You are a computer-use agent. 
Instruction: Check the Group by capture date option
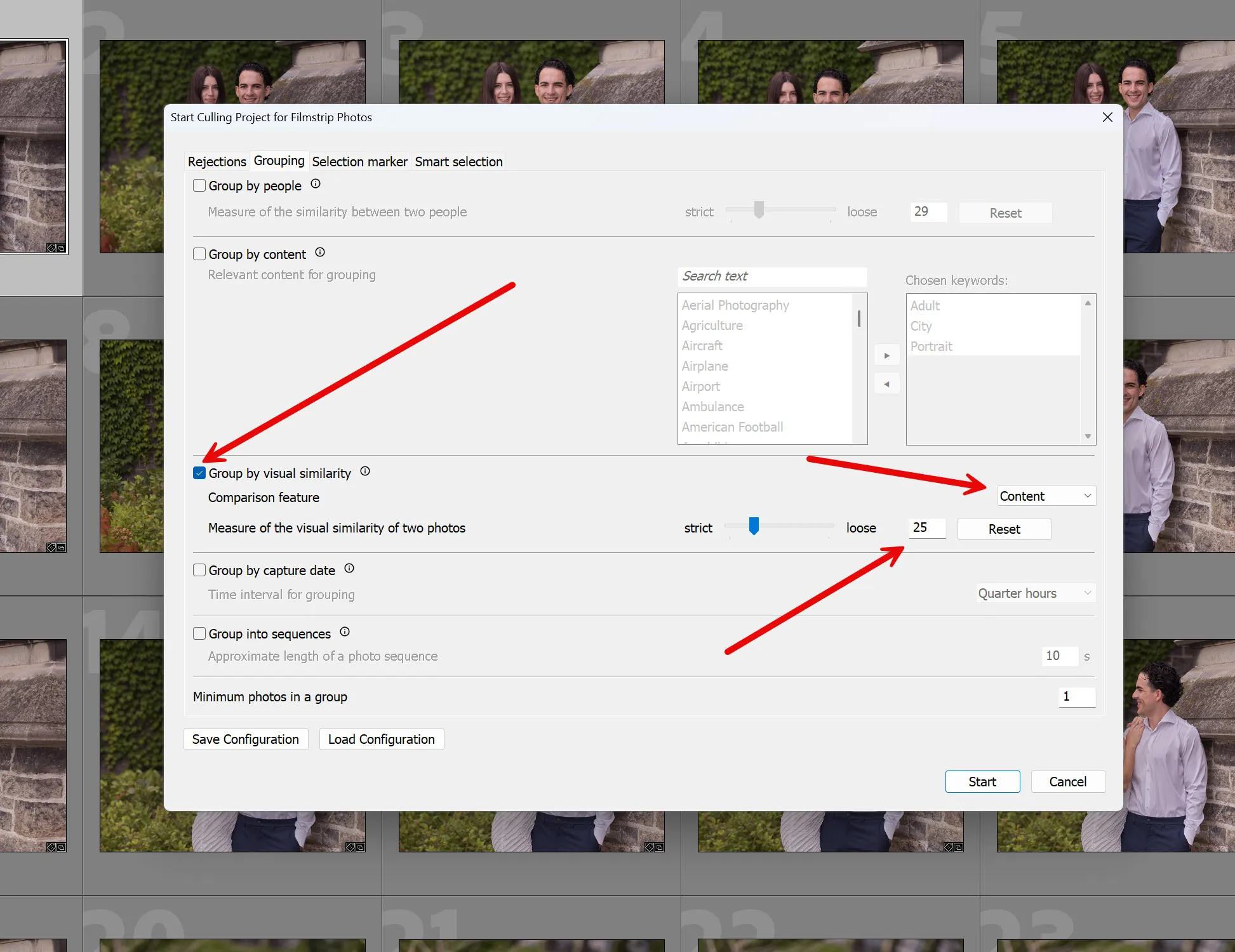pos(199,569)
